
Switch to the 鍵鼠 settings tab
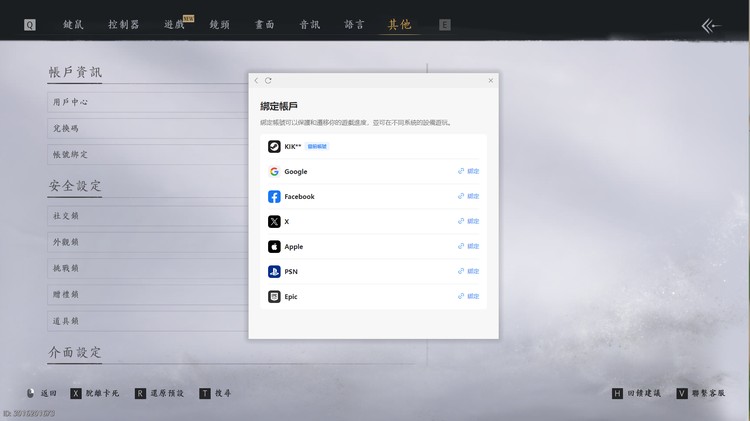tap(74, 24)
